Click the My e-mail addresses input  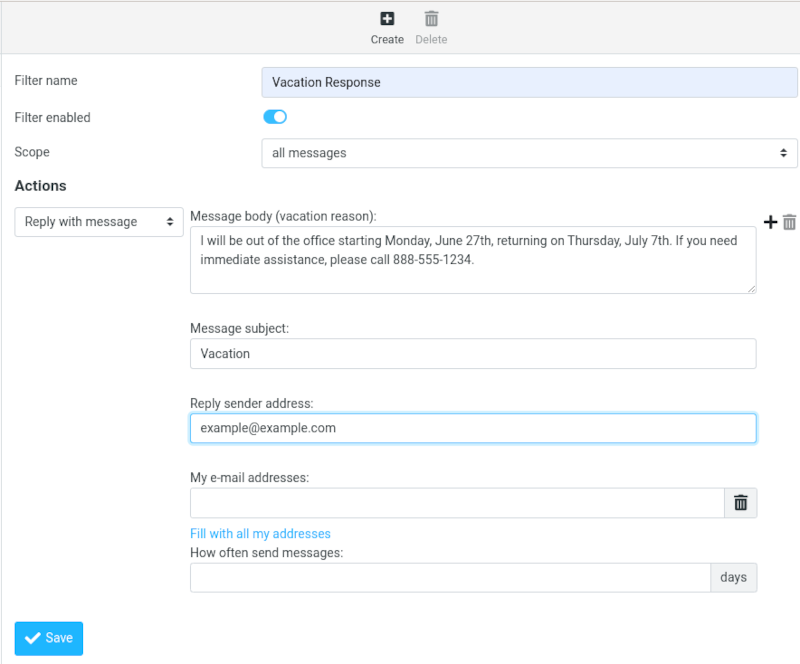tap(457, 503)
